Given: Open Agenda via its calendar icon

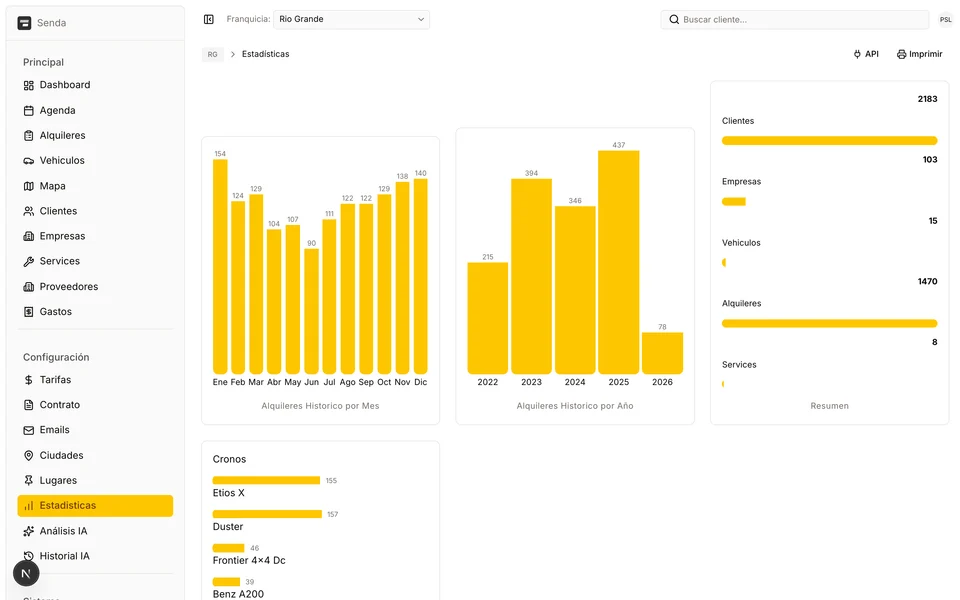Looking at the screenshot, I should point(29,111).
